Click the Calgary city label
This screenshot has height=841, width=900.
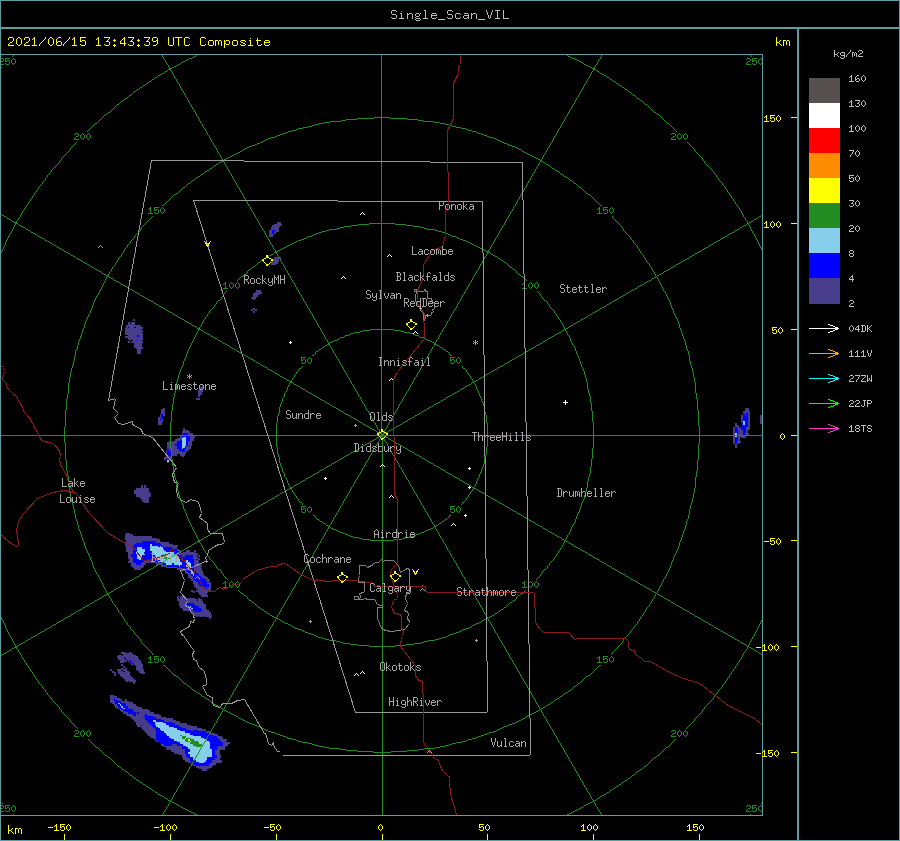(x=390, y=588)
